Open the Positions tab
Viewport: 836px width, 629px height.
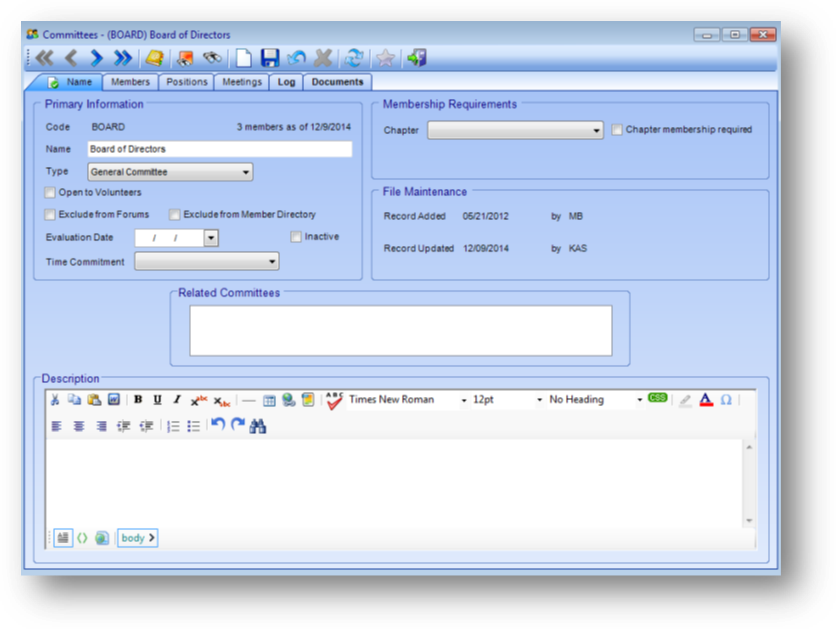point(187,82)
